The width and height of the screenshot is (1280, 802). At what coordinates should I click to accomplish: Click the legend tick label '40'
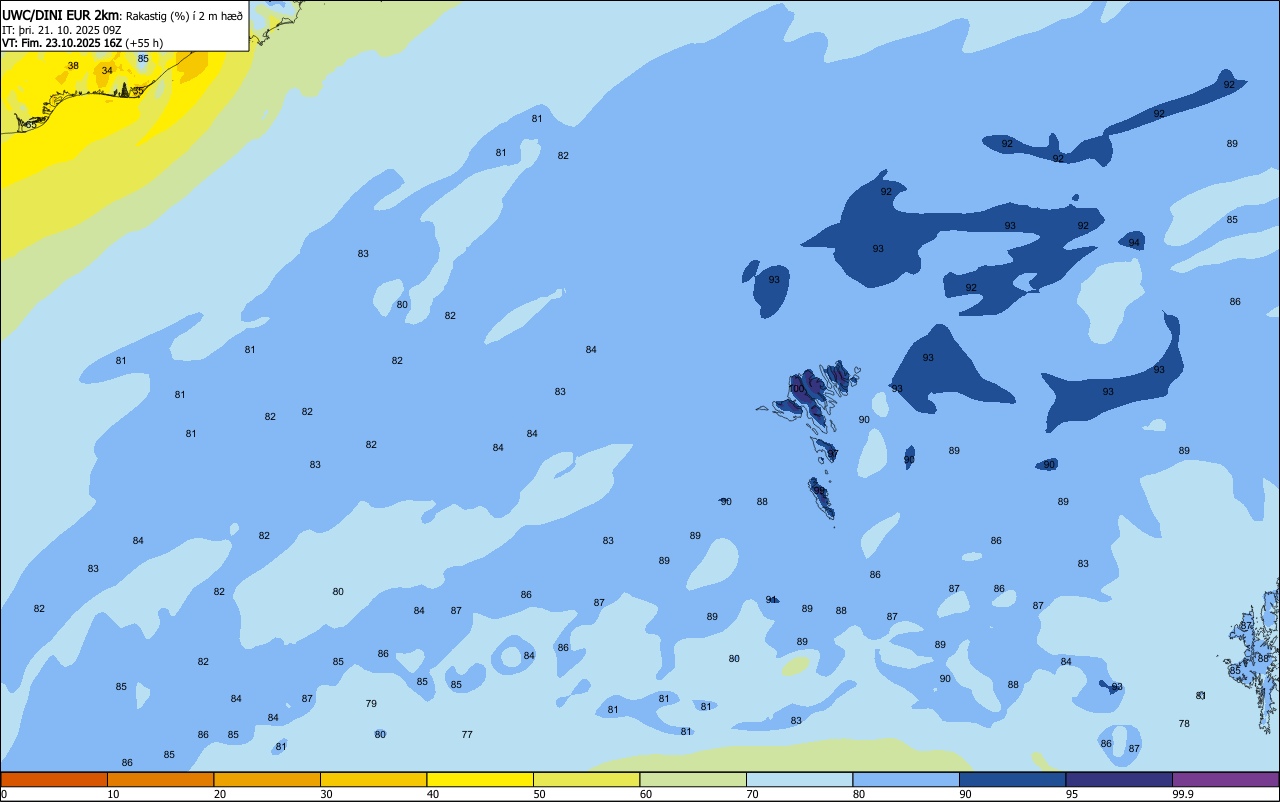click(433, 794)
